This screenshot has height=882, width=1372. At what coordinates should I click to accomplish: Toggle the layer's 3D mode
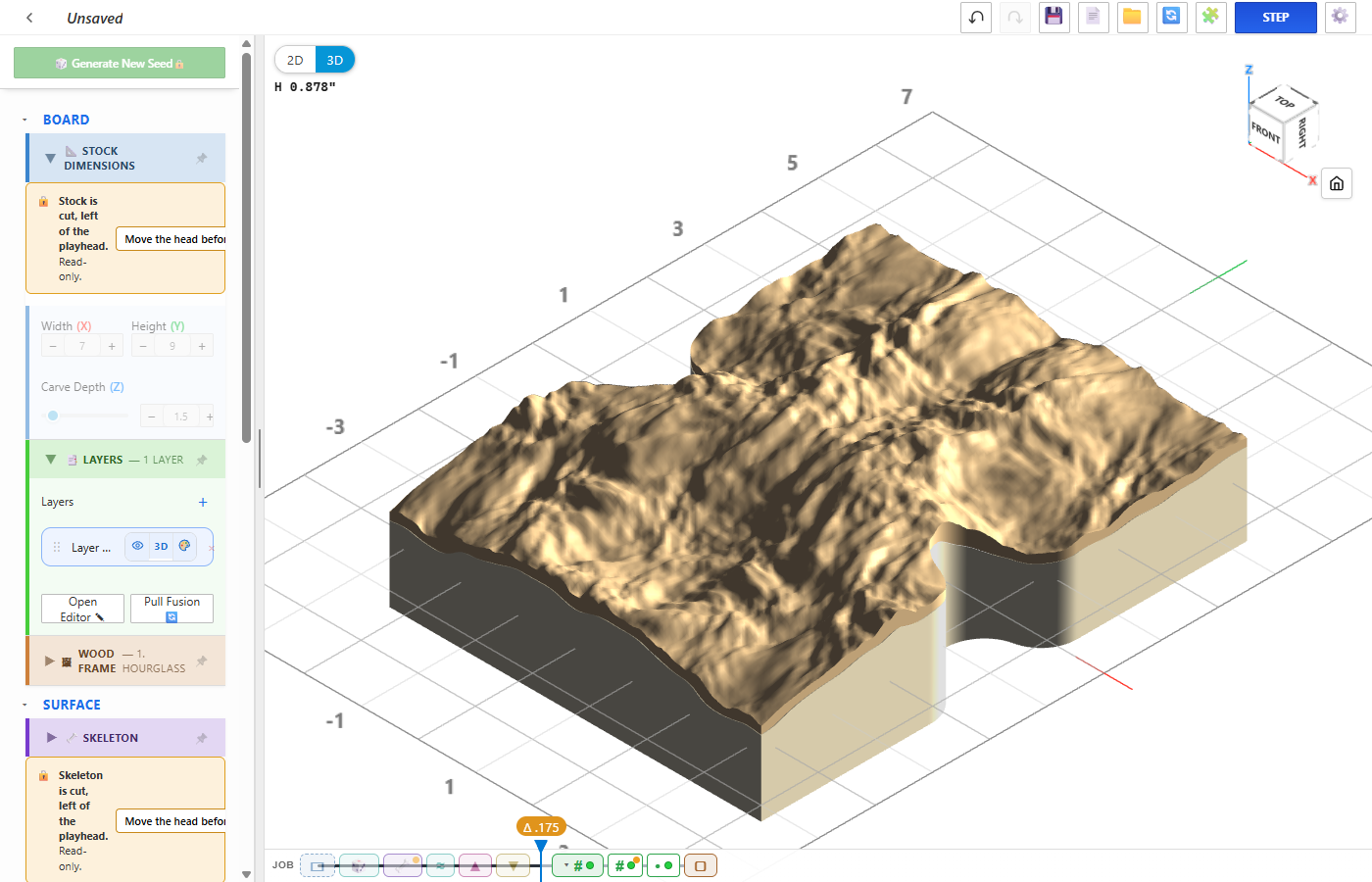point(161,547)
